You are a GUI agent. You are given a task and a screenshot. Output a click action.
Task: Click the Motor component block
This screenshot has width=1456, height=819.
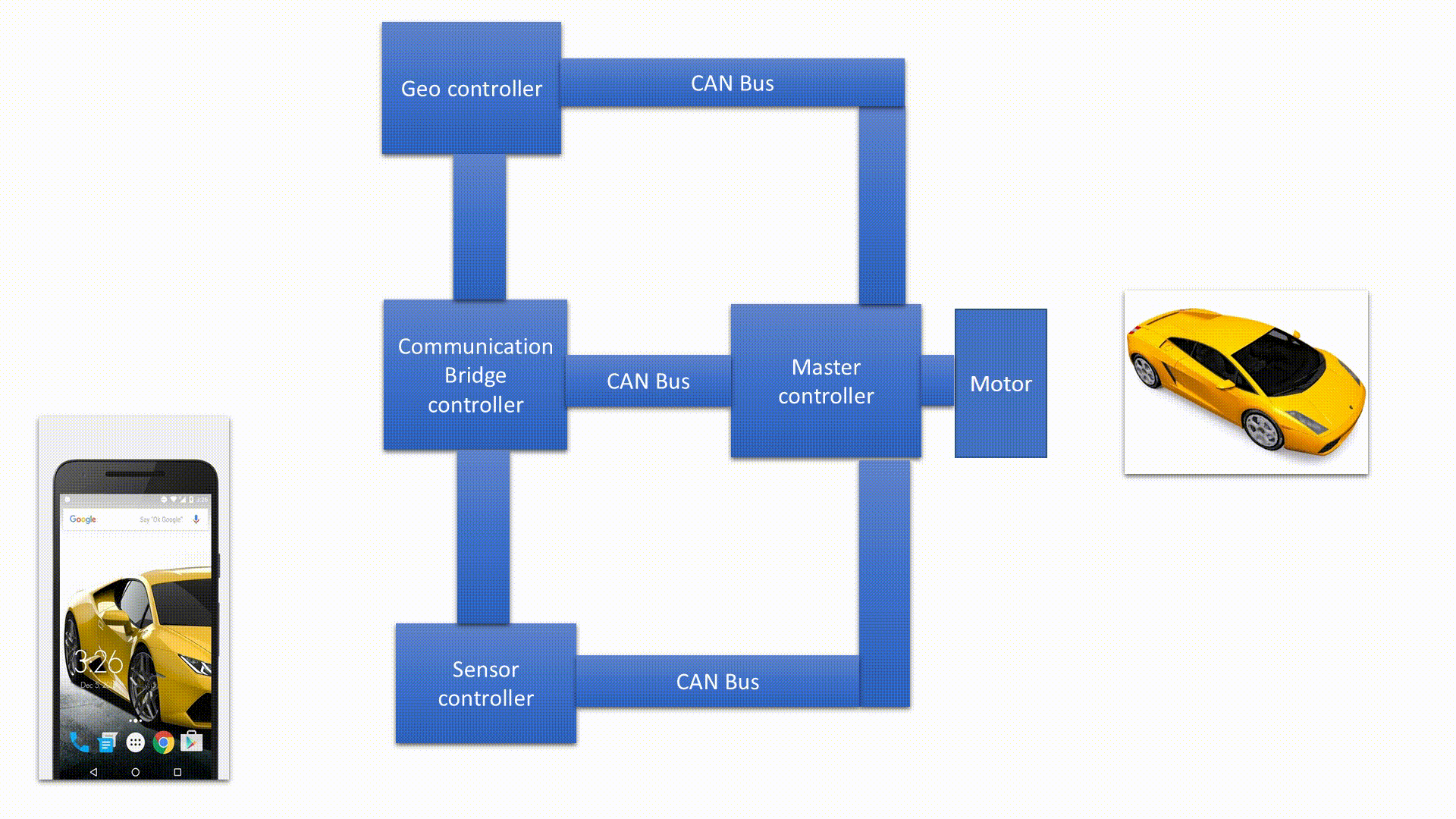coord(1000,383)
